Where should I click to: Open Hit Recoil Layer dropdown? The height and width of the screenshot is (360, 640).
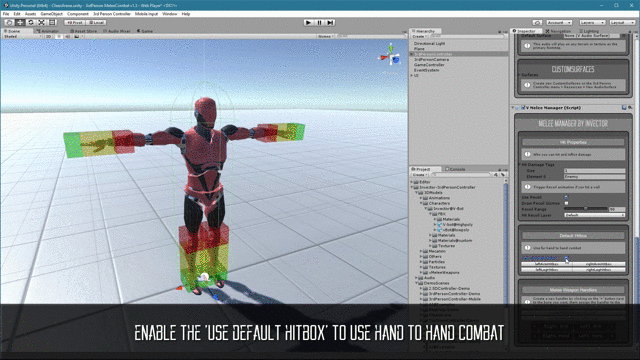[594, 215]
